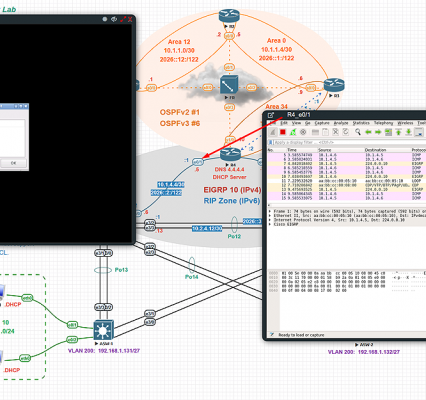Sort by the Time column header
Screen dimensions: 426x400
pyautogui.click(x=292, y=150)
